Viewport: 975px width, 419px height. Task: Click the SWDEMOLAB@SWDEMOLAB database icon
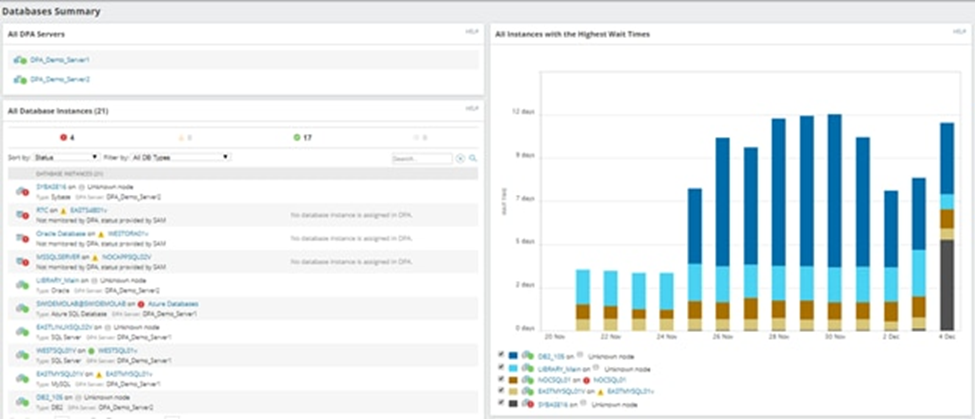22,308
